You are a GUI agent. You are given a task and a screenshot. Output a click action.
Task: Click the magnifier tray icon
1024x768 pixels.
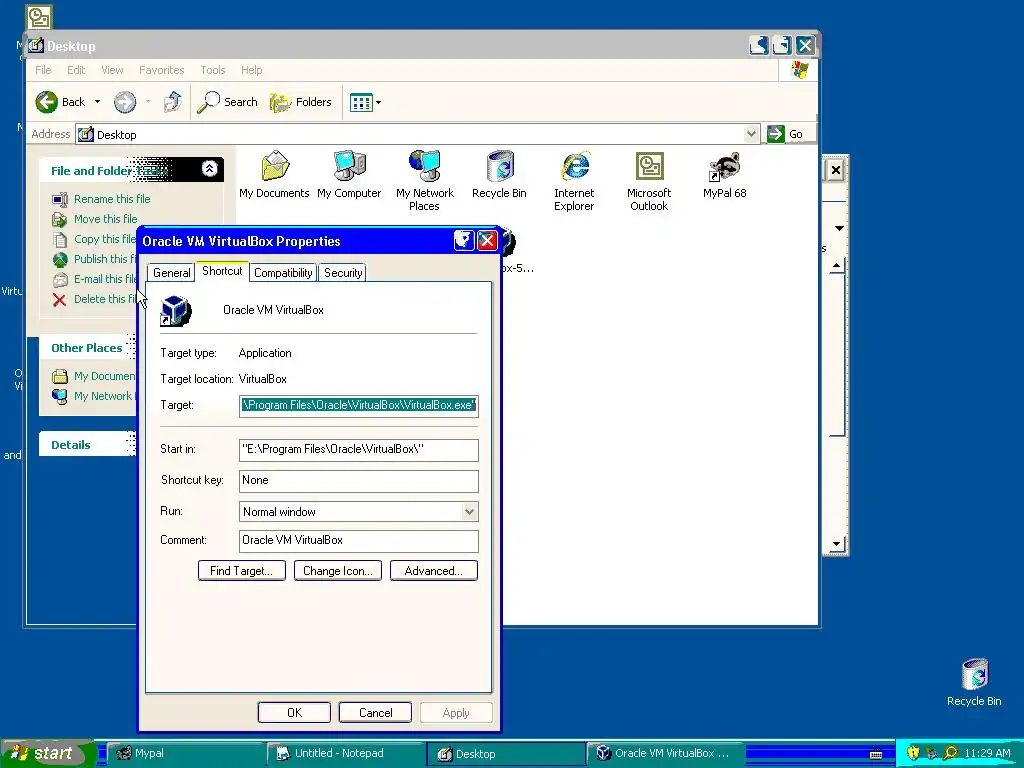951,753
